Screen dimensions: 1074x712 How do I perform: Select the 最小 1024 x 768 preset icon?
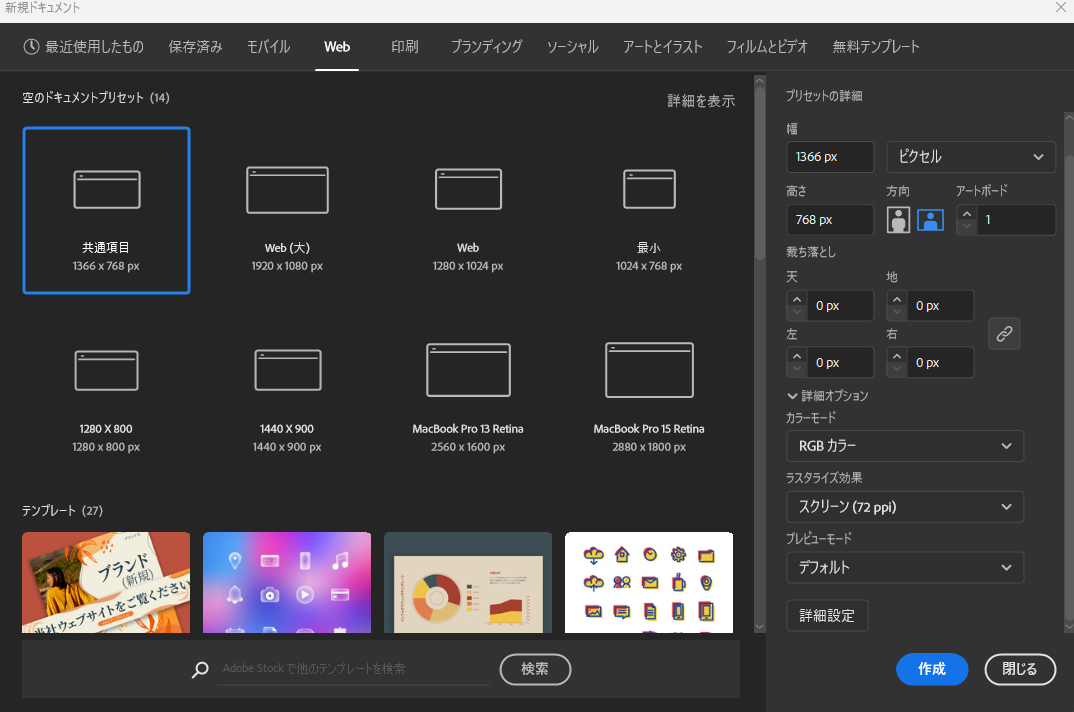[x=649, y=189]
